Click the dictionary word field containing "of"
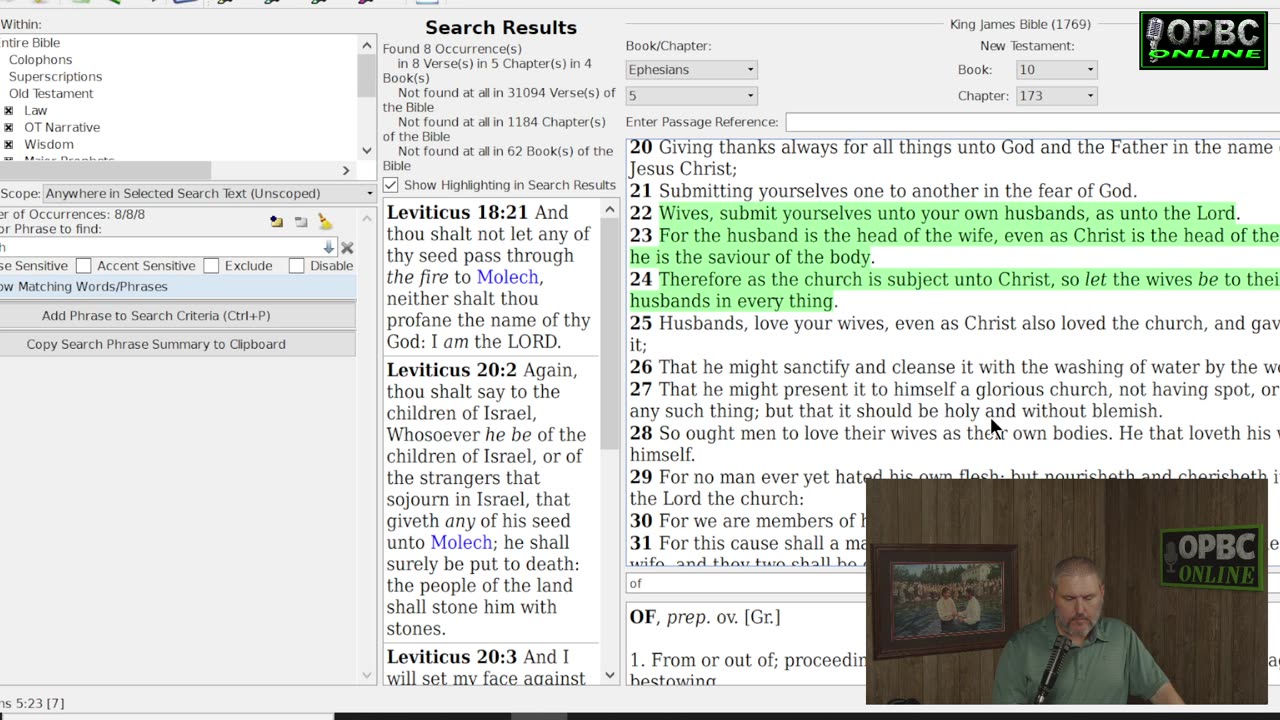The width and height of the screenshot is (1280, 720). [745, 584]
